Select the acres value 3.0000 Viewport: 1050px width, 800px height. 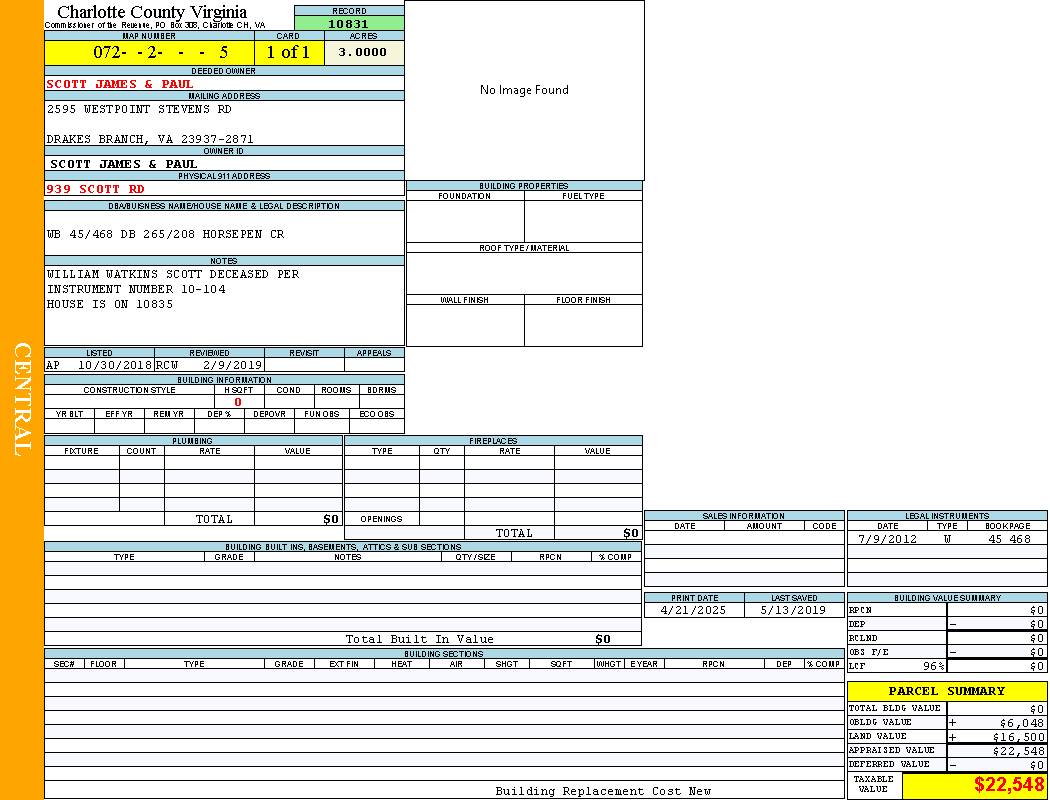coord(363,52)
